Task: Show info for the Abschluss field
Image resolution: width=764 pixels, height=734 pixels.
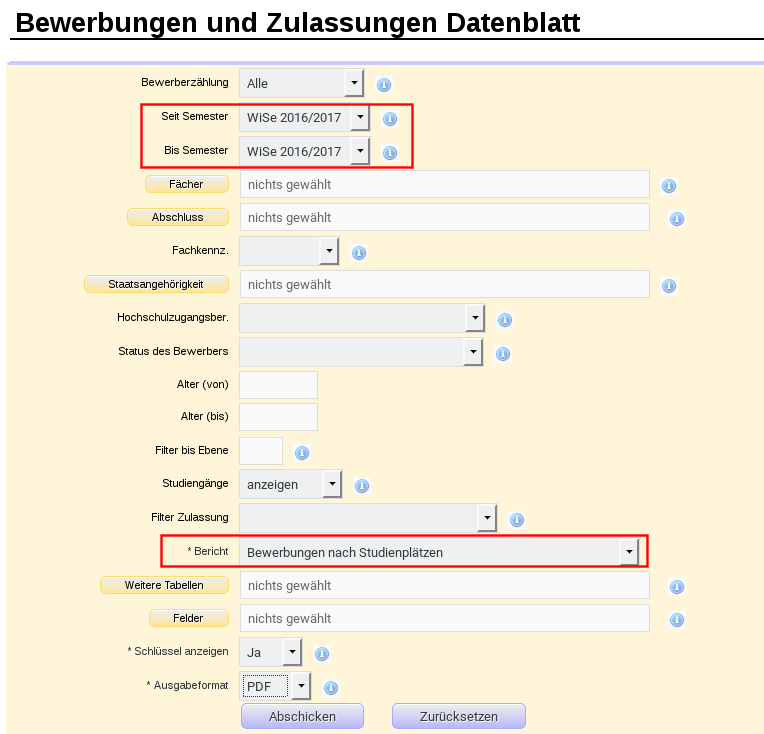Action: pyautogui.click(x=676, y=219)
